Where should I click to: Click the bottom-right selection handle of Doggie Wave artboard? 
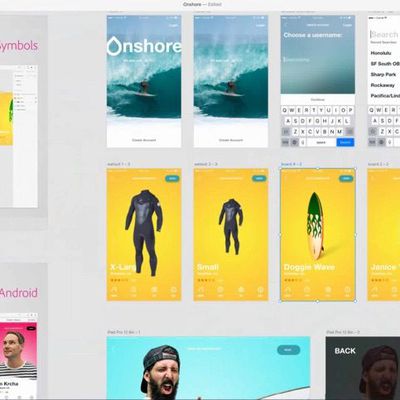click(x=355, y=301)
